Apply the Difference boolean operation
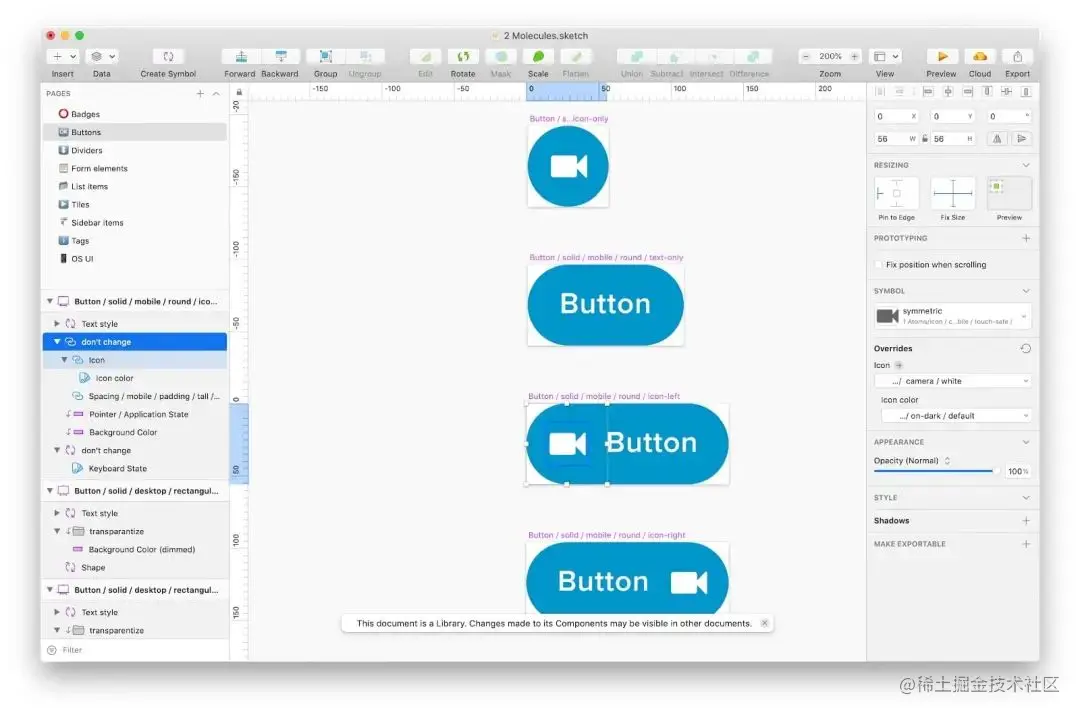 pyautogui.click(x=752, y=56)
